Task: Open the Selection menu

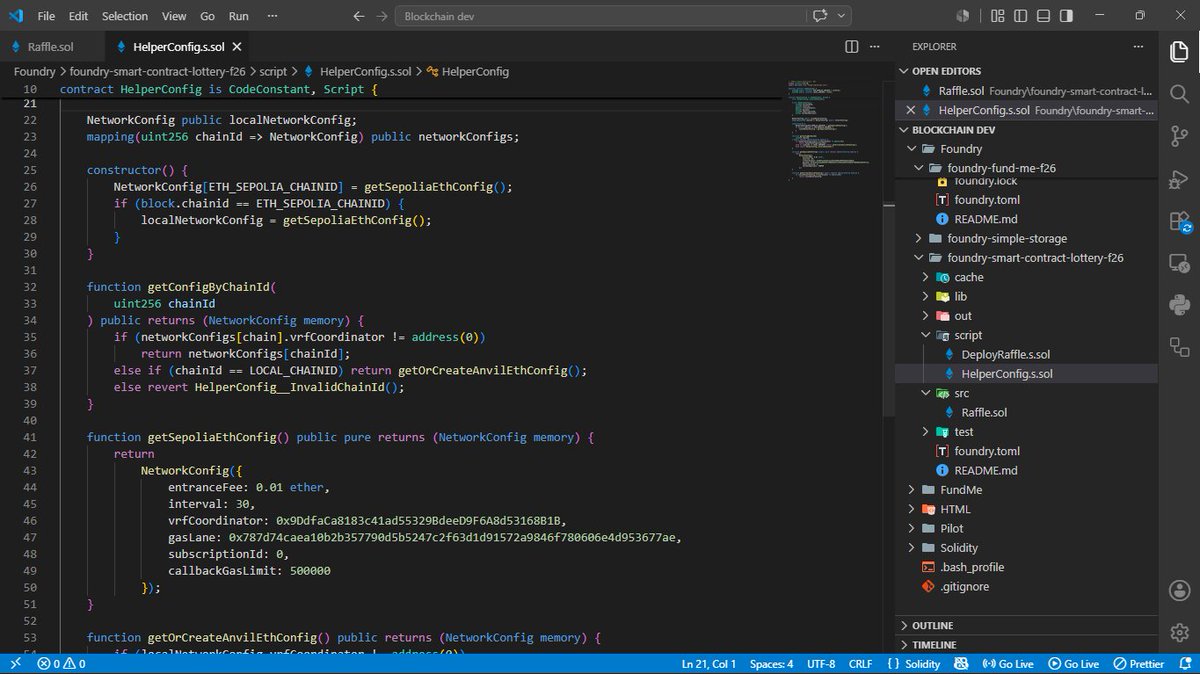Action: [125, 16]
